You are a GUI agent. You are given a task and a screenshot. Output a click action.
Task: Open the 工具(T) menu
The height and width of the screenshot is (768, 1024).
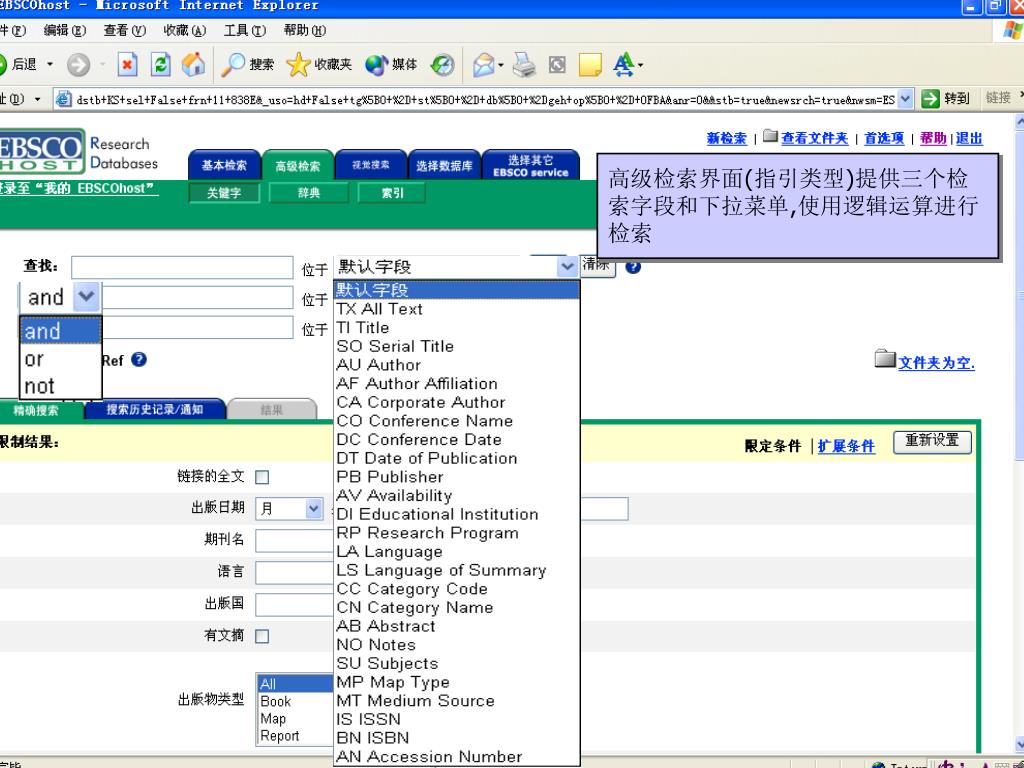pyautogui.click(x=245, y=31)
